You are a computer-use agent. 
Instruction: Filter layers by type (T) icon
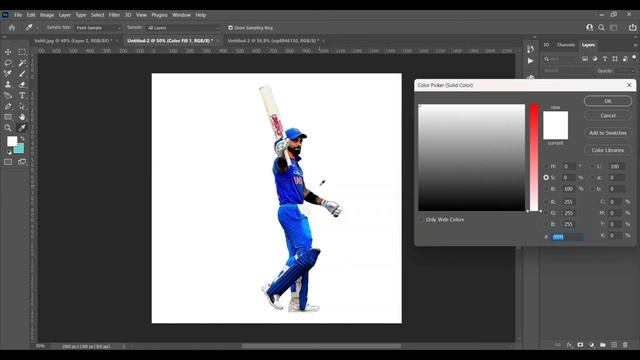coord(605,59)
